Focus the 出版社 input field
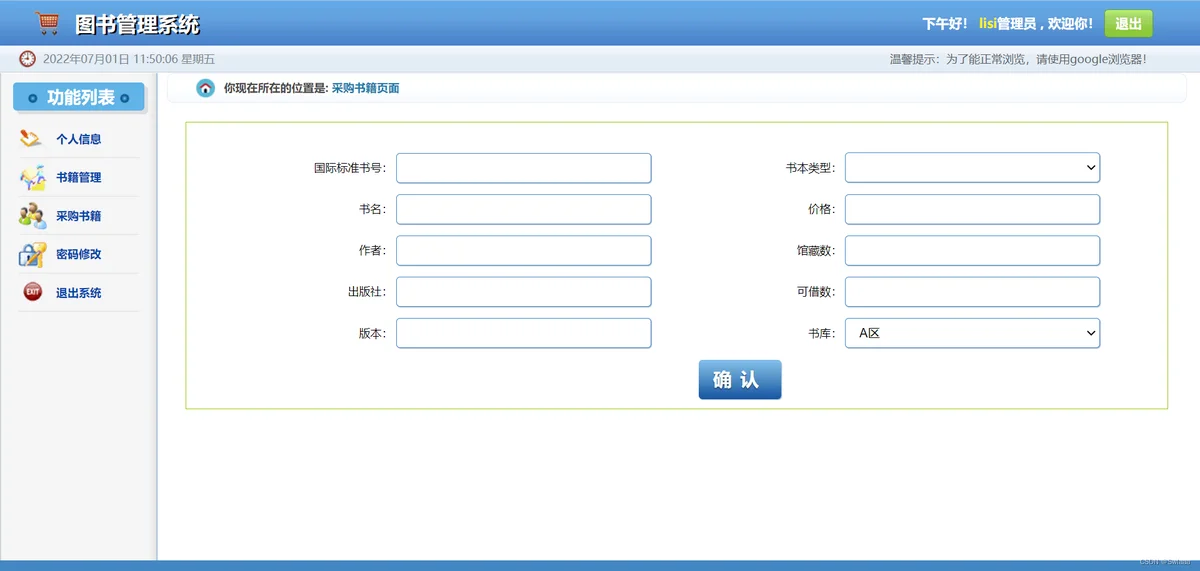The image size is (1200, 571). click(524, 292)
